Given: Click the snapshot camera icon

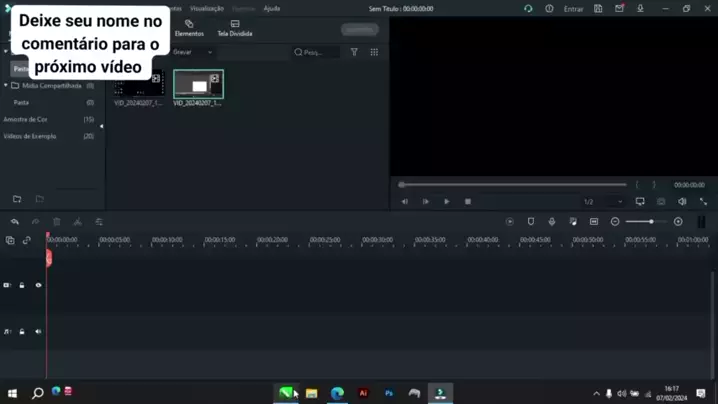Looking at the screenshot, I should pos(661,202).
